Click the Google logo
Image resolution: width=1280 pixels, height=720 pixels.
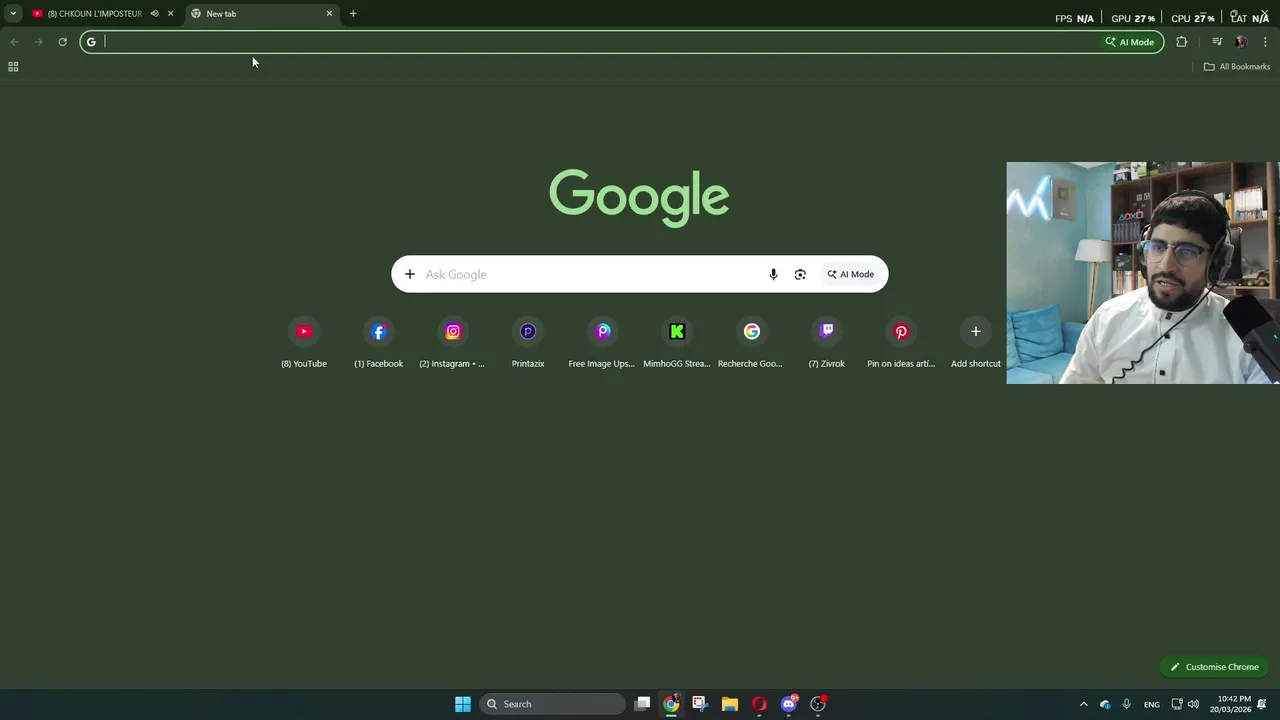[639, 198]
